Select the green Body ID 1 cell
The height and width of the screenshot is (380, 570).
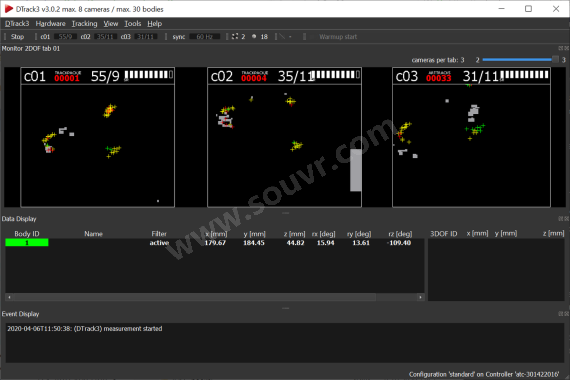[27, 243]
